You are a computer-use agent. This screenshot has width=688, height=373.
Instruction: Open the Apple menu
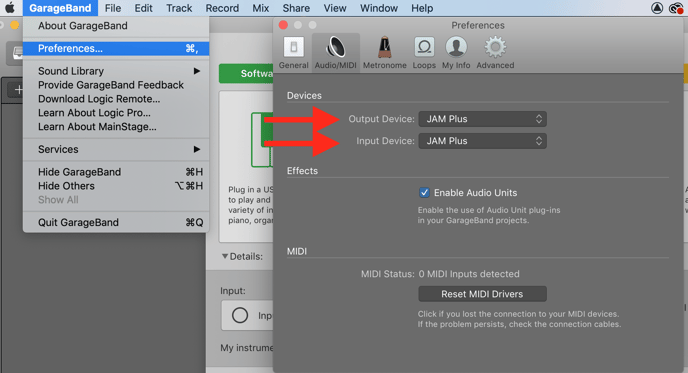(10, 8)
